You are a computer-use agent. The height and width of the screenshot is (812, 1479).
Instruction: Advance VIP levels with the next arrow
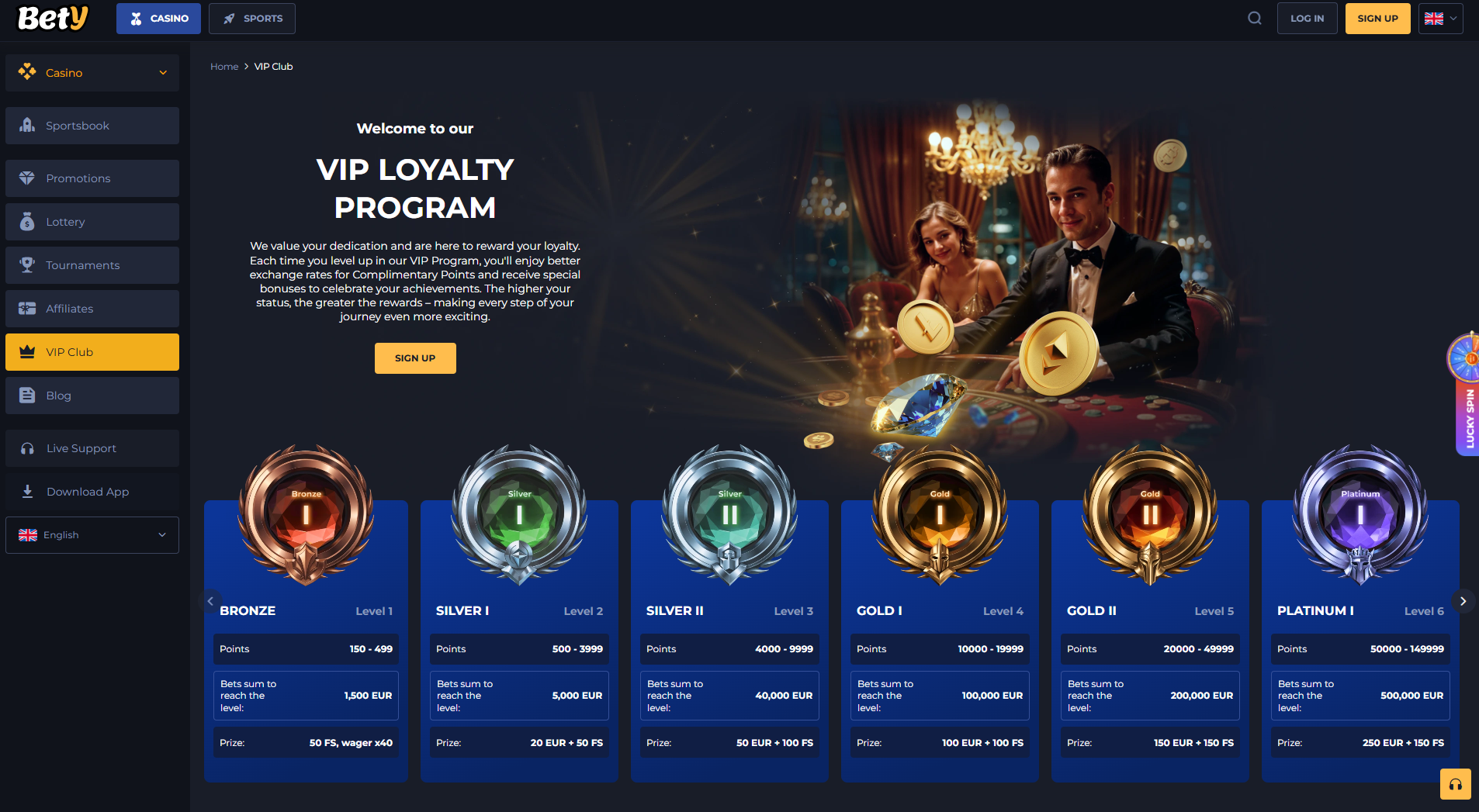1463,601
